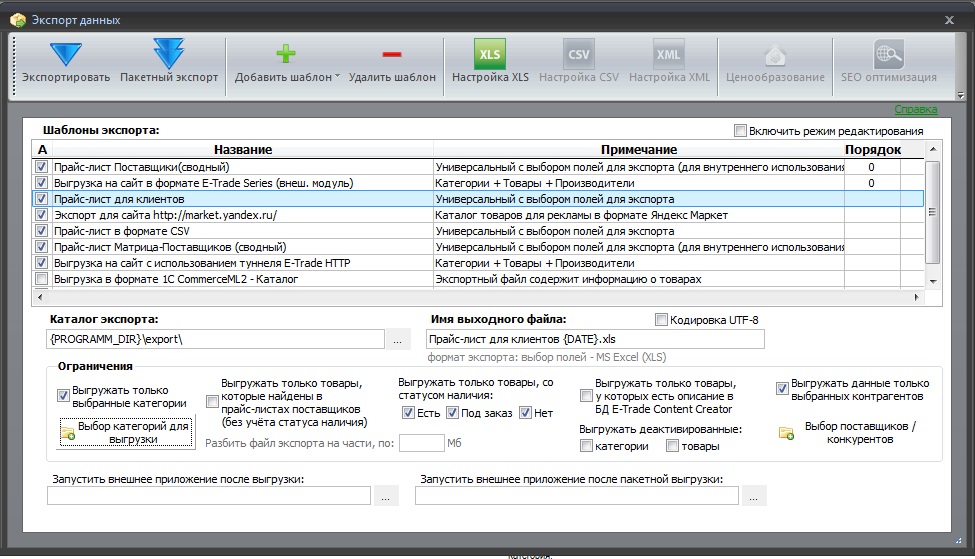Image resolution: width=975 pixels, height=559 pixels.
Task: Expand the toolbar overflow arrow at right
Action: click(961, 95)
